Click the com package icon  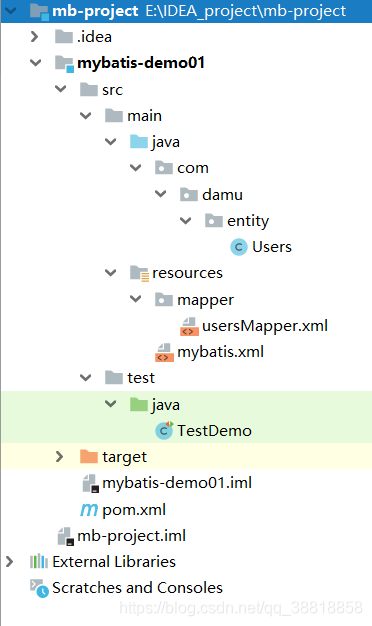coord(164,168)
